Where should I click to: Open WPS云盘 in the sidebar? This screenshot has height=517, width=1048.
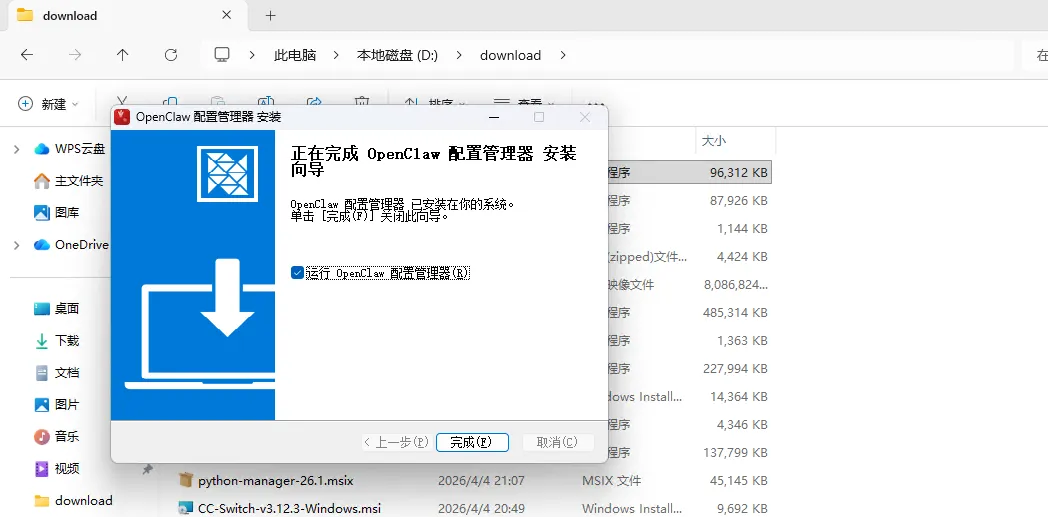pos(70,149)
